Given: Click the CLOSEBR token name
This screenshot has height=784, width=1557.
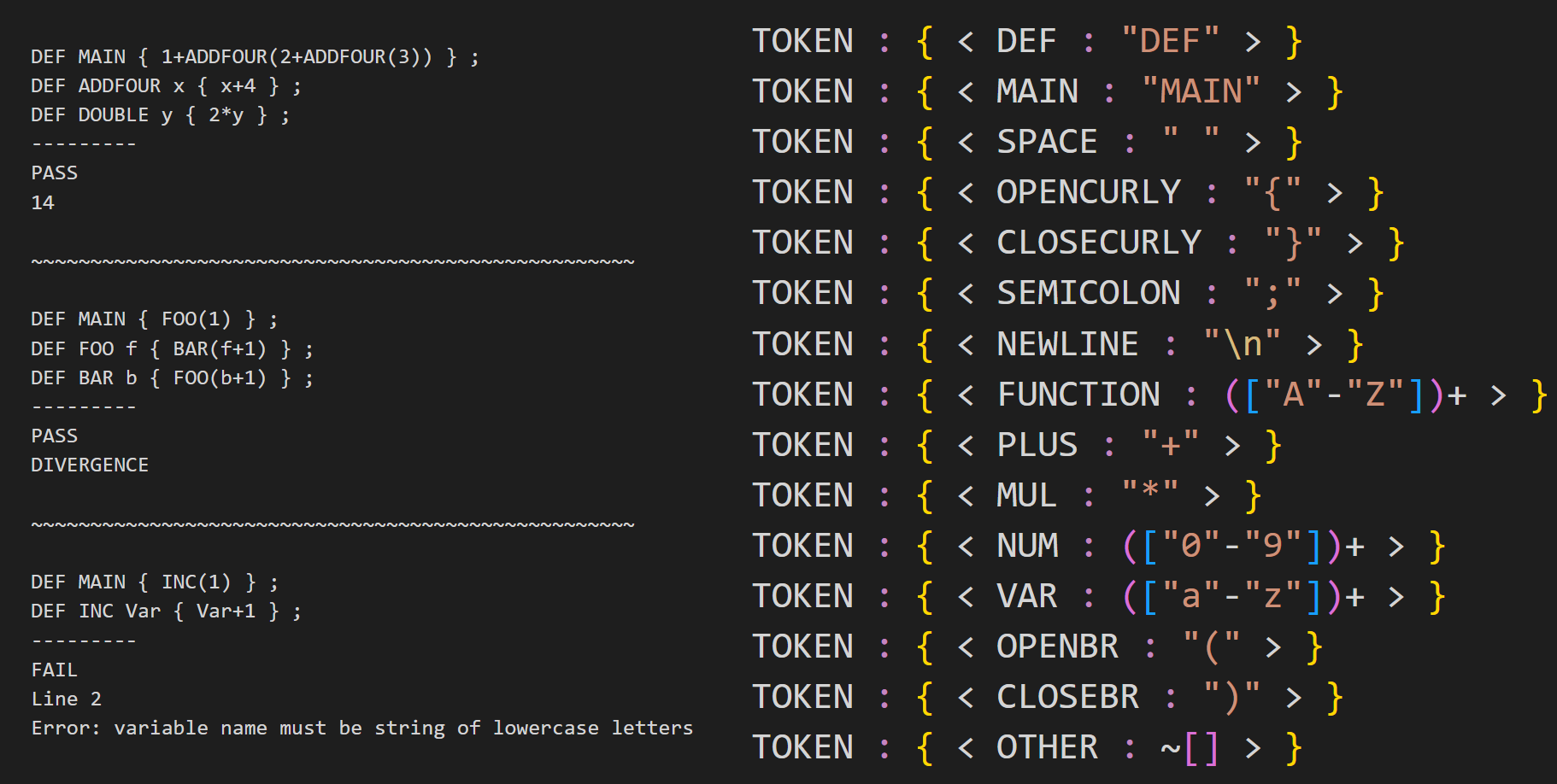Looking at the screenshot, I should pyautogui.click(x=1068, y=697).
